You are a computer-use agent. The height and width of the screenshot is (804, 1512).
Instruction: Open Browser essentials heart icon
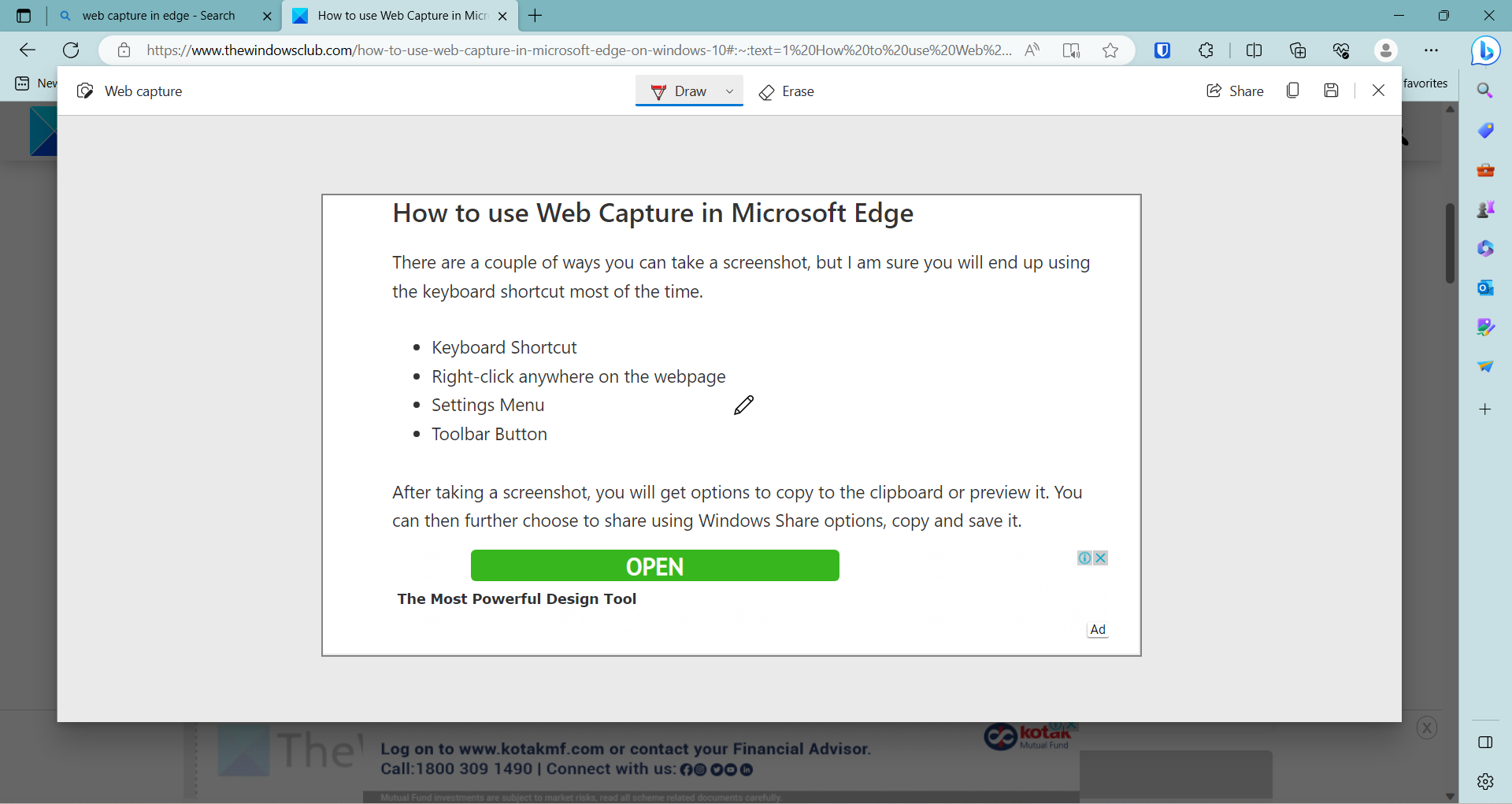click(x=1341, y=50)
